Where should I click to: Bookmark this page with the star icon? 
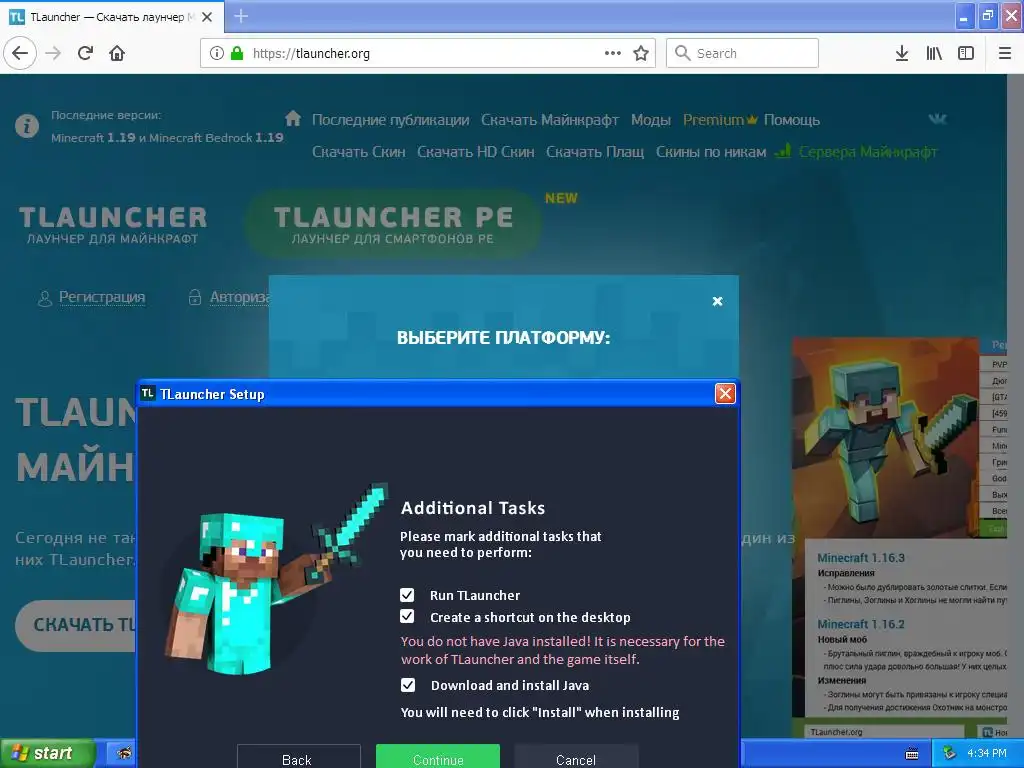[641, 54]
